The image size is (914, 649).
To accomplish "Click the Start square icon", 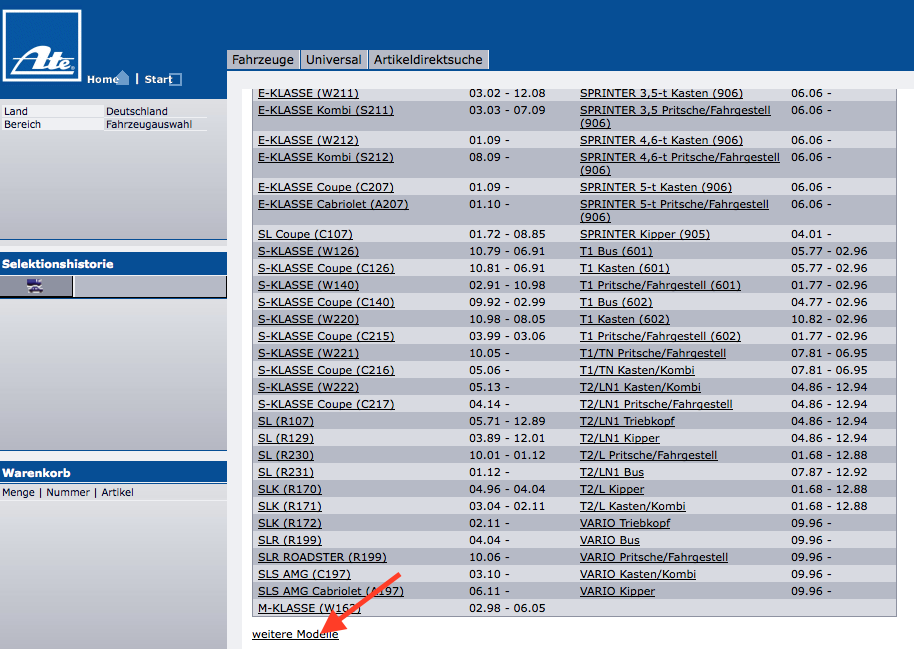I will click(176, 80).
